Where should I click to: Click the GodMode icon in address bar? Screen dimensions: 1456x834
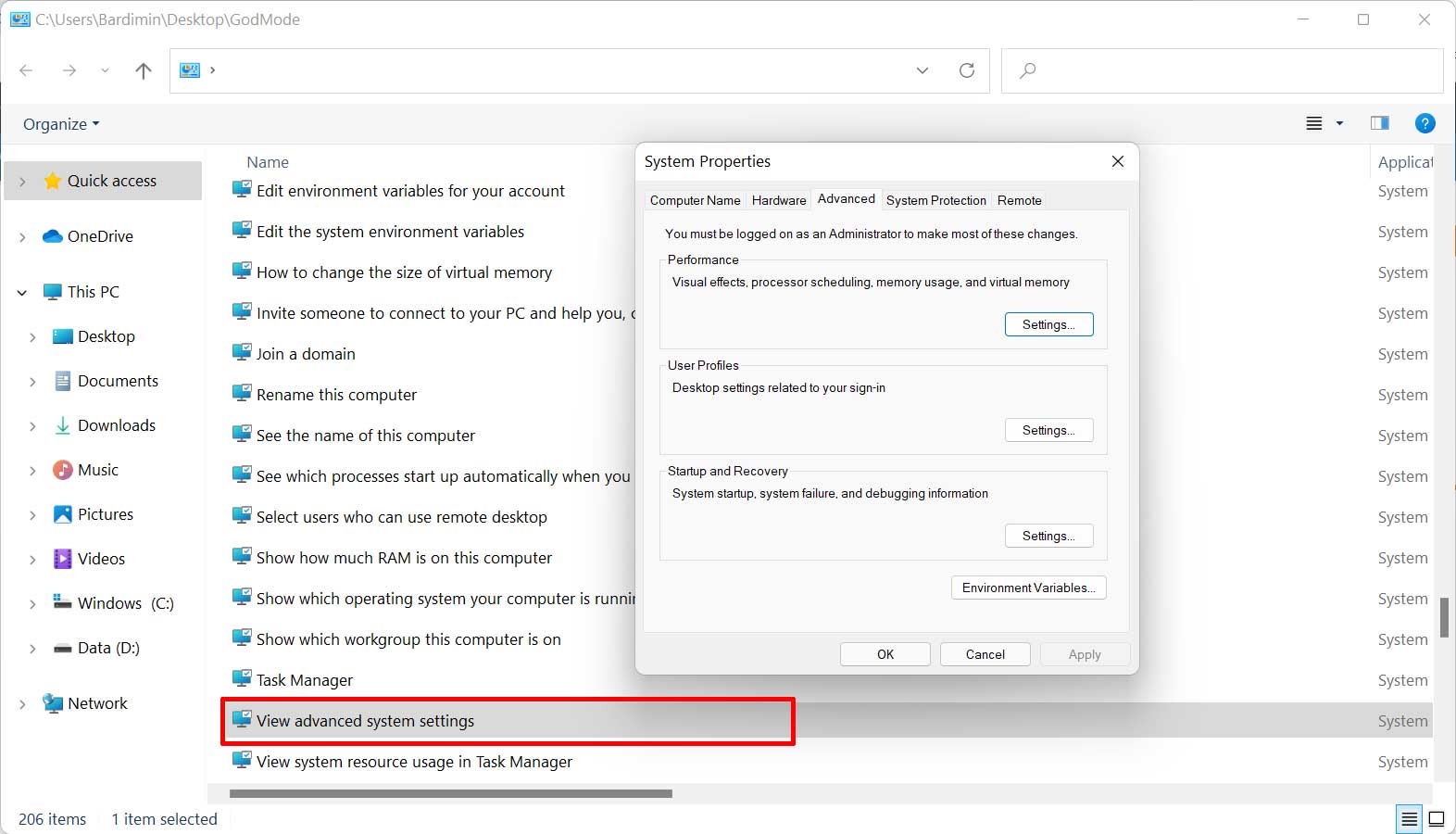(x=190, y=70)
